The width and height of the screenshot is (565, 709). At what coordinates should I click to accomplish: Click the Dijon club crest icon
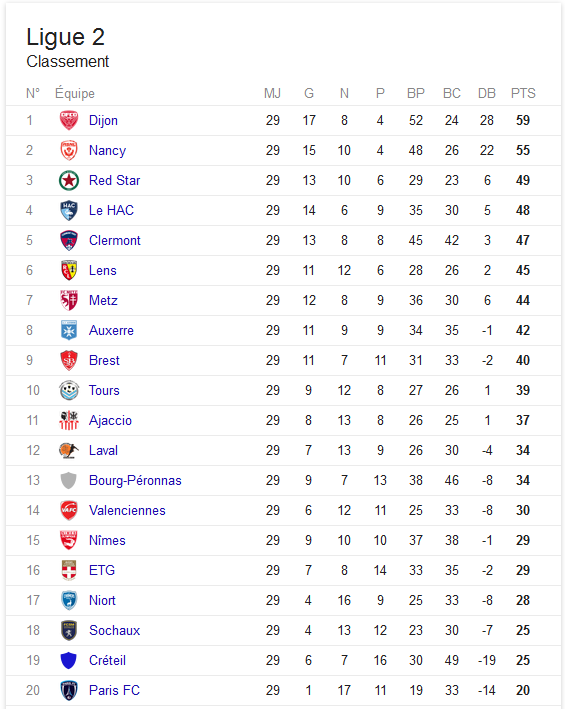click(x=69, y=120)
